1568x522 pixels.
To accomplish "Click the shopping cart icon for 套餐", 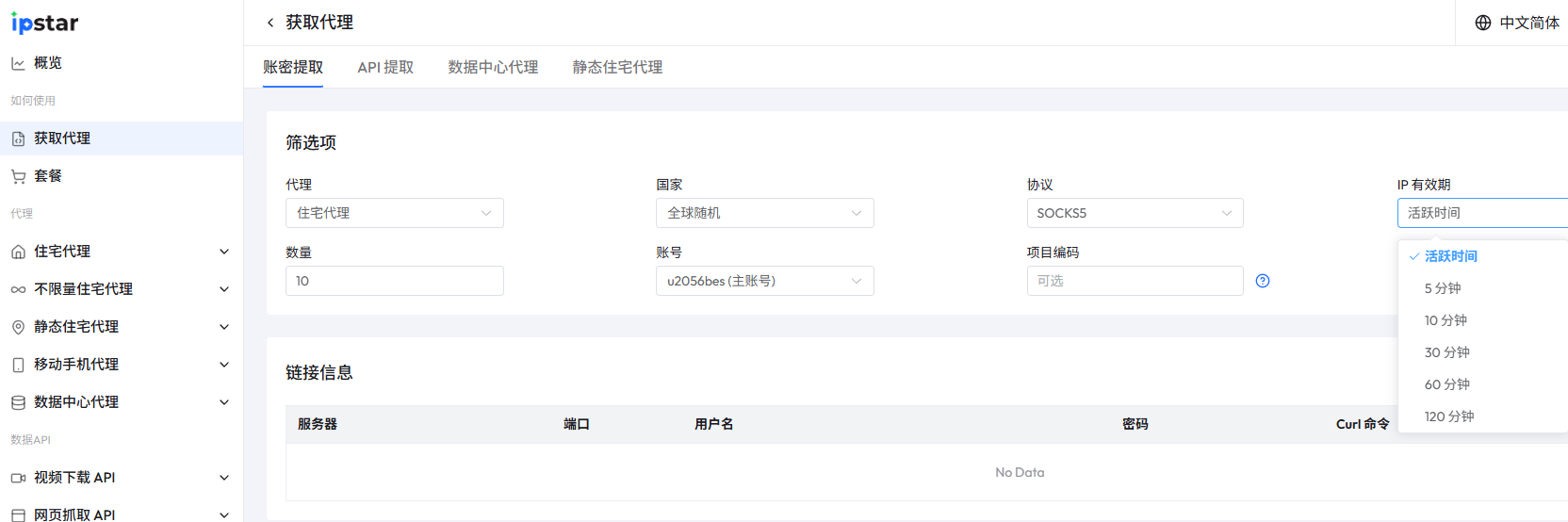I will coord(18,176).
